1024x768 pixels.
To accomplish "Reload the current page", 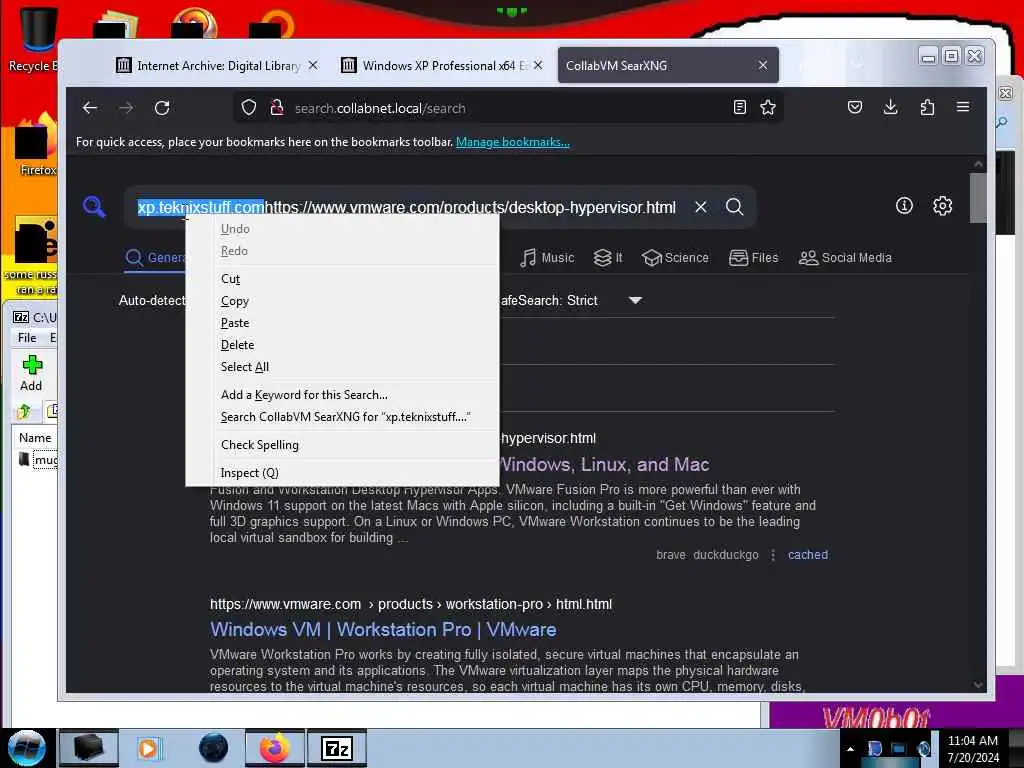I will click(162, 108).
